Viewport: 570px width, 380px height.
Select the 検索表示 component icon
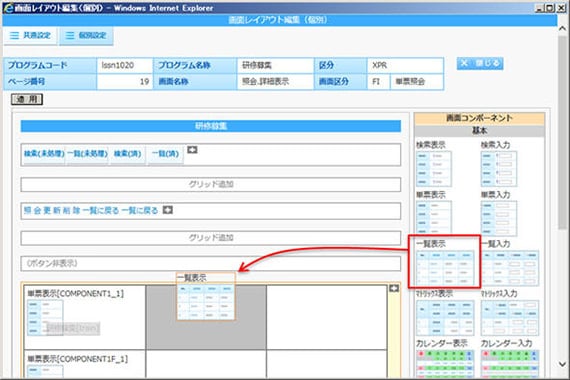tap(434, 169)
